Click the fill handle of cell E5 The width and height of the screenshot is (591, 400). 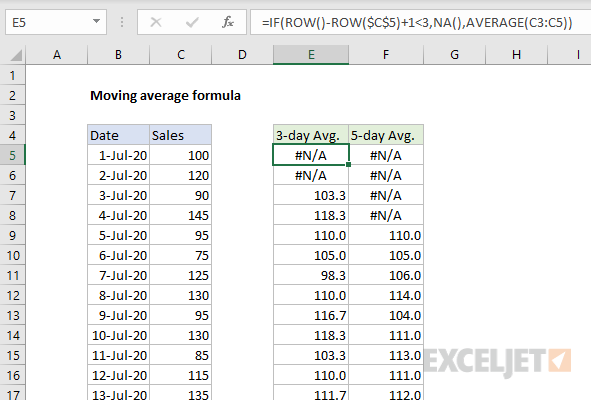click(348, 164)
